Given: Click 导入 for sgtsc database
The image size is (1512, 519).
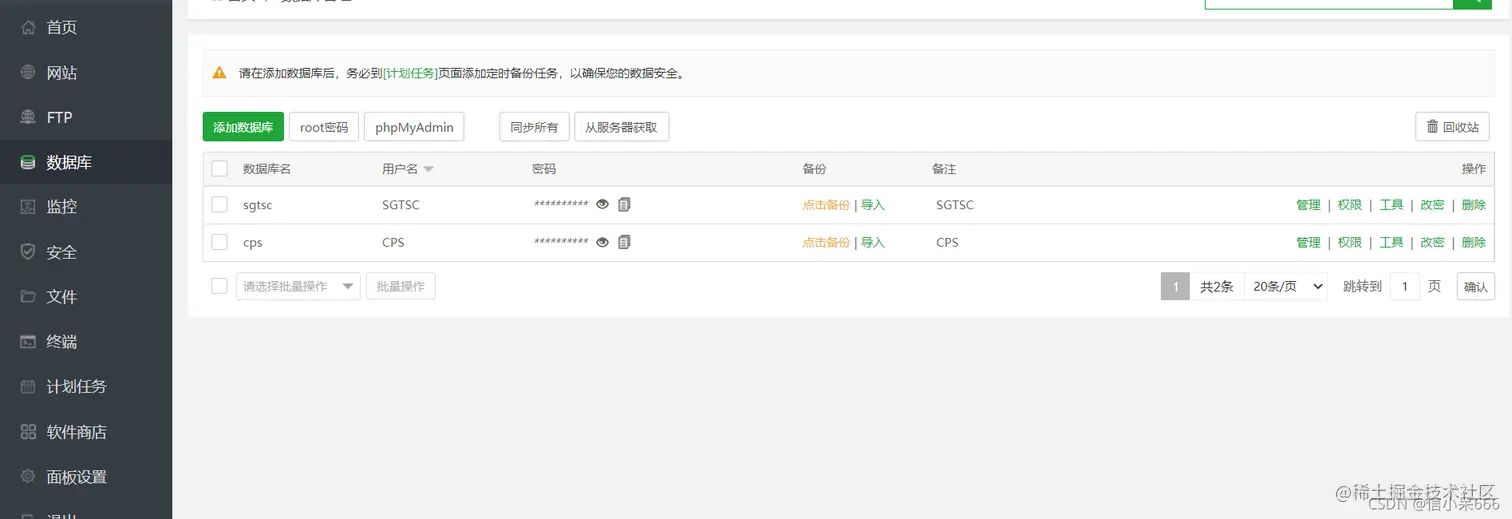Looking at the screenshot, I should (x=873, y=204).
